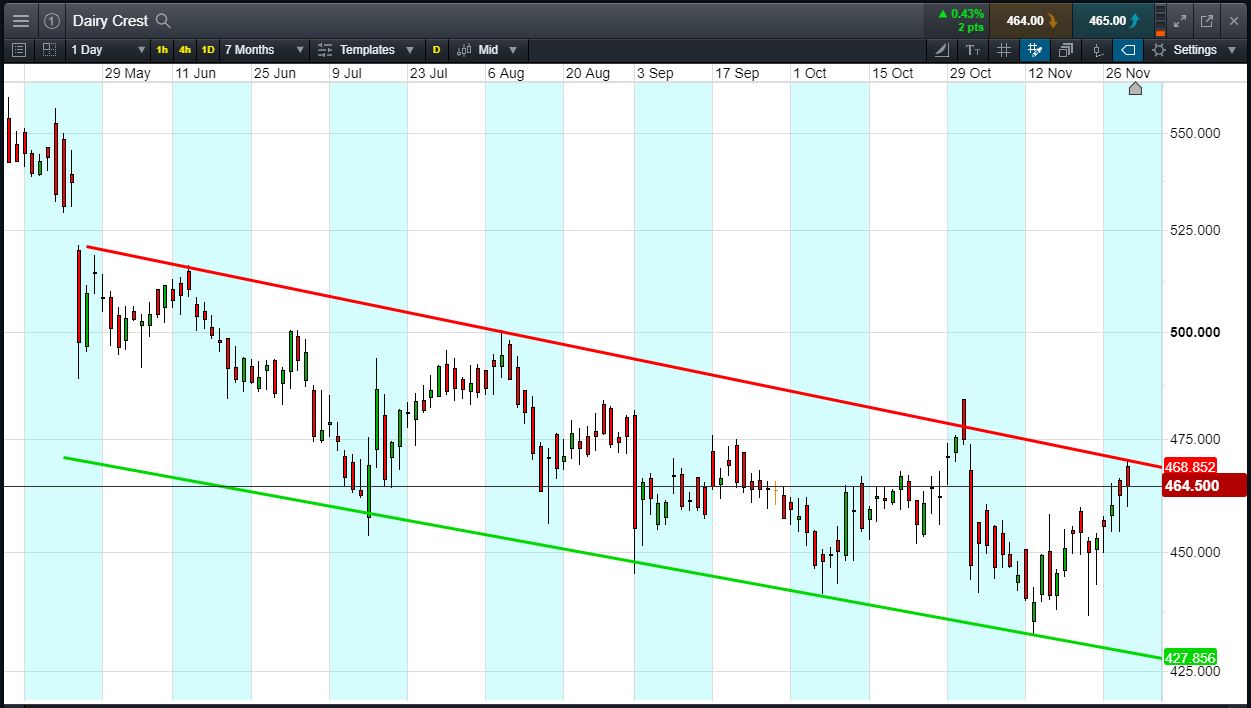Image resolution: width=1251 pixels, height=708 pixels.
Task: Open the list panel icon in toolbar
Action: (19, 49)
